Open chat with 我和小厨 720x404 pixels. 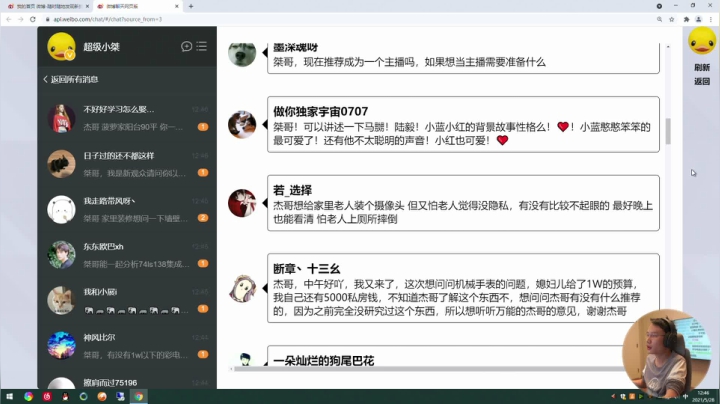point(127,300)
